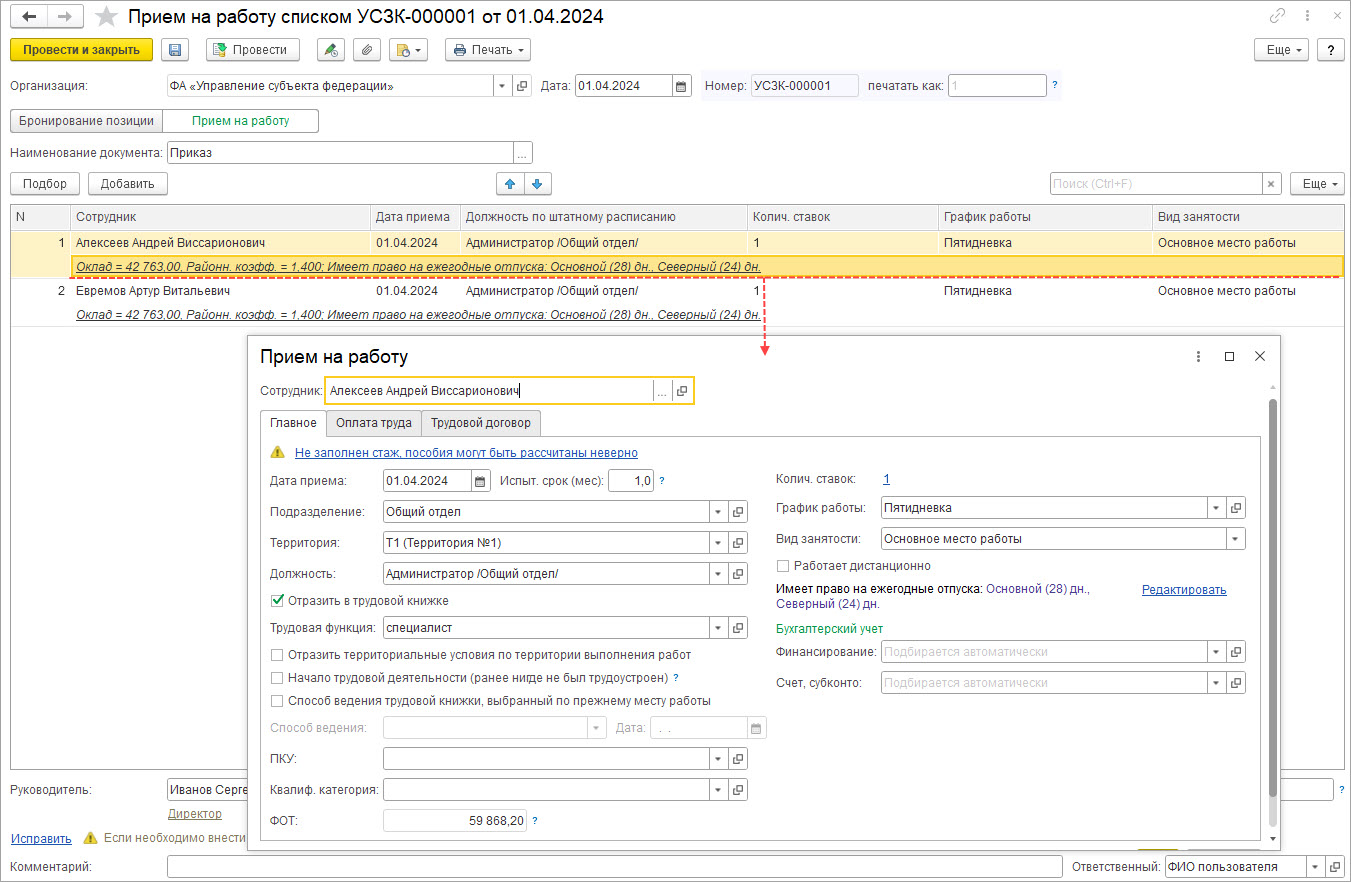Switch to Бронирование позиции tab
This screenshot has height=882, width=1351.
[x=87, y=121]
